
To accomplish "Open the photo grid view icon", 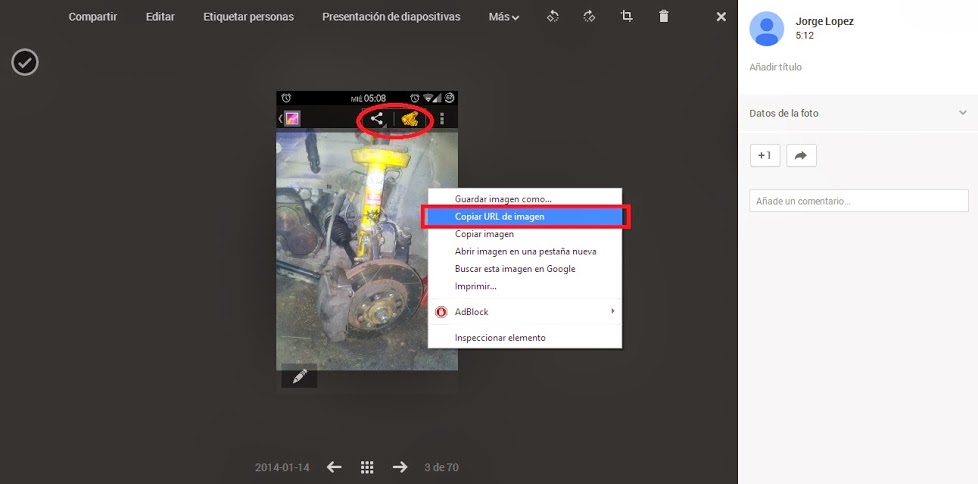I will coord(367,467).
